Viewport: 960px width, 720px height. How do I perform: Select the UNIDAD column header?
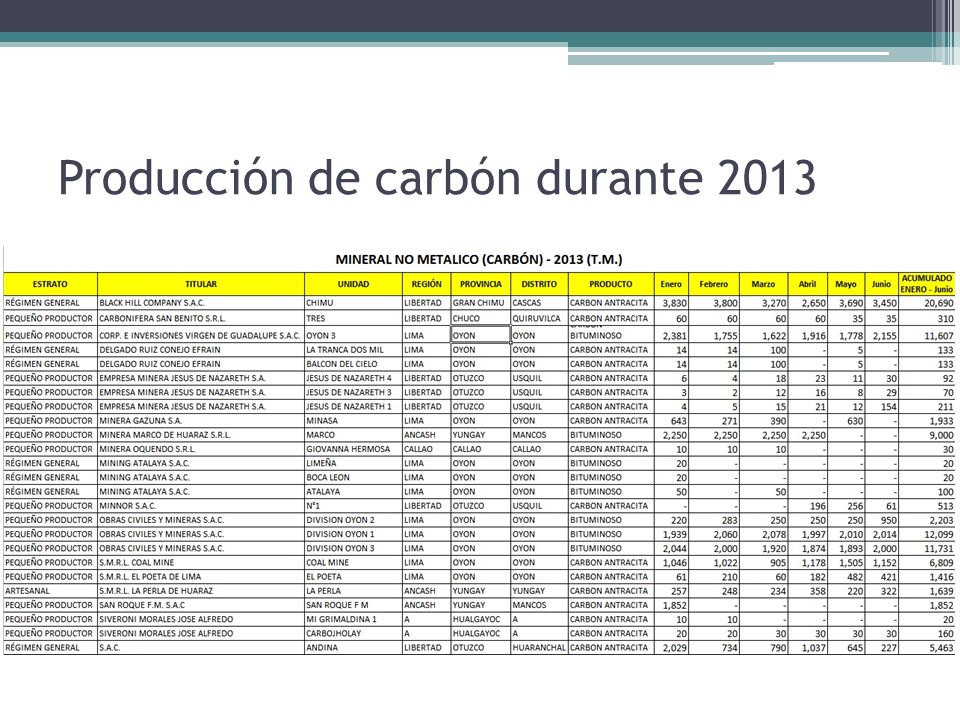coord(353,284)
